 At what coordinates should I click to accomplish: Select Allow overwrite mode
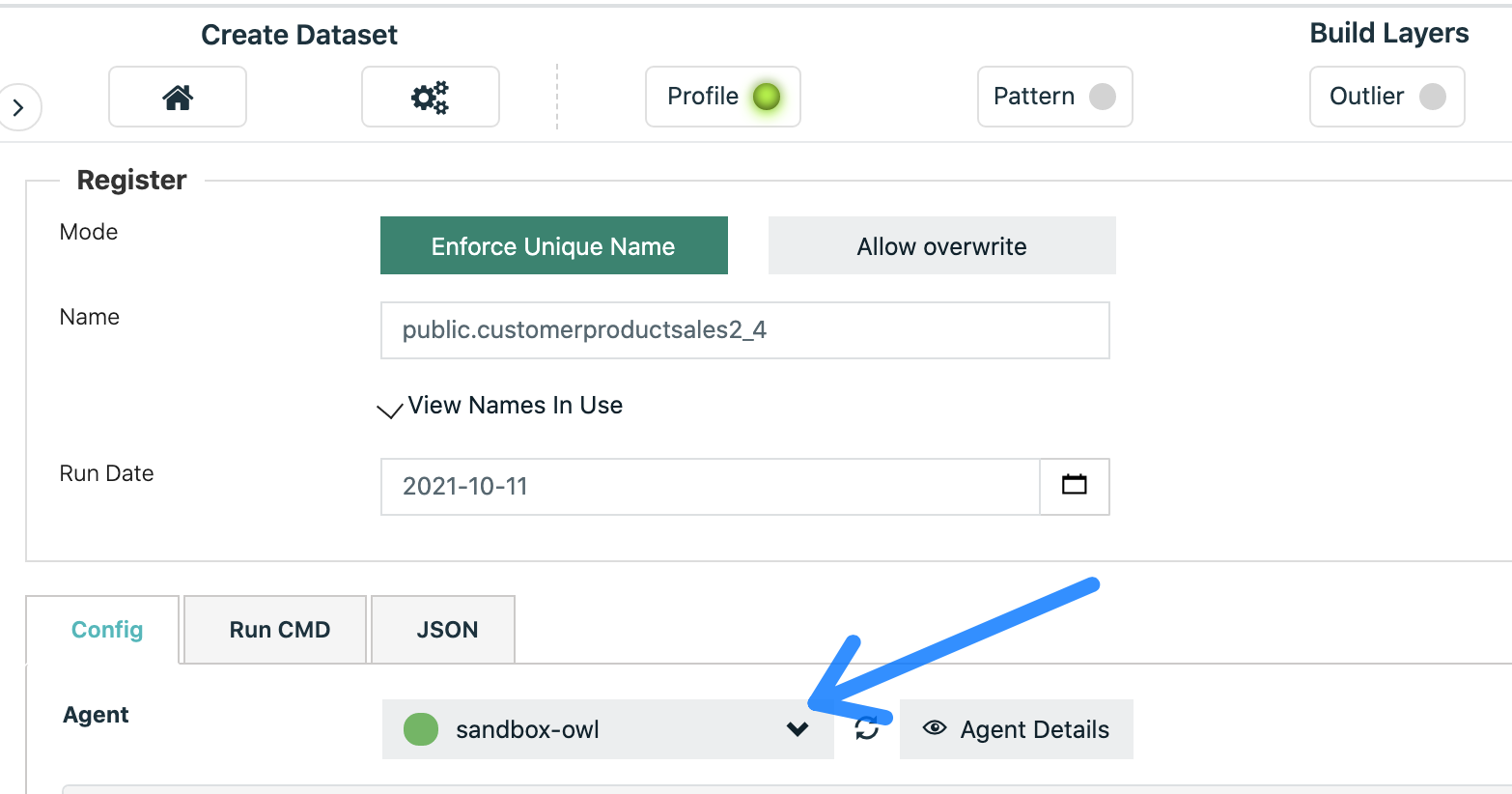[x=941, y=246]
